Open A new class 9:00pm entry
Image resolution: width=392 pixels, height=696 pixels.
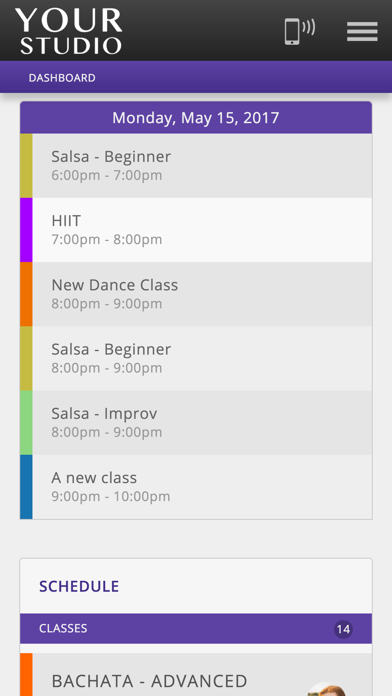(x=196, y=487)
